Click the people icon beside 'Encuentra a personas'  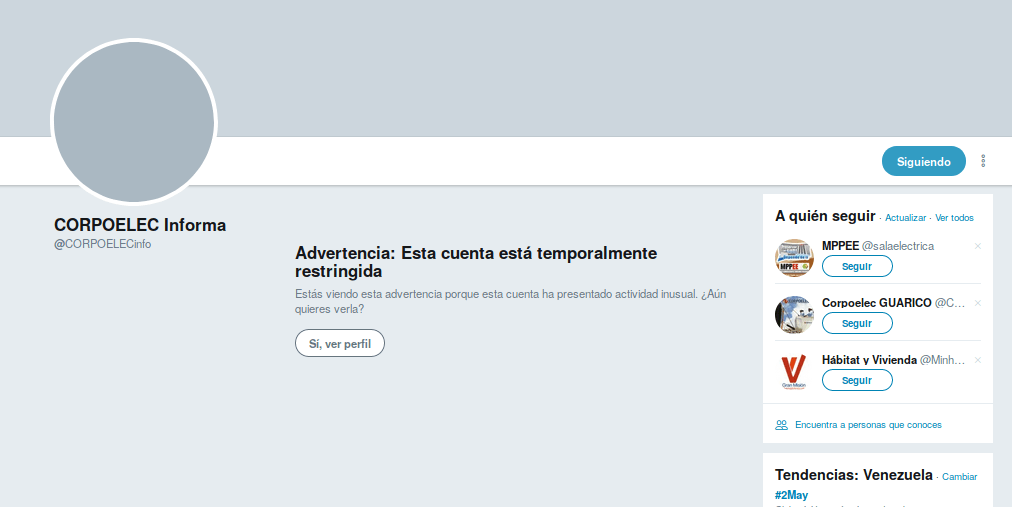point(782,425)
